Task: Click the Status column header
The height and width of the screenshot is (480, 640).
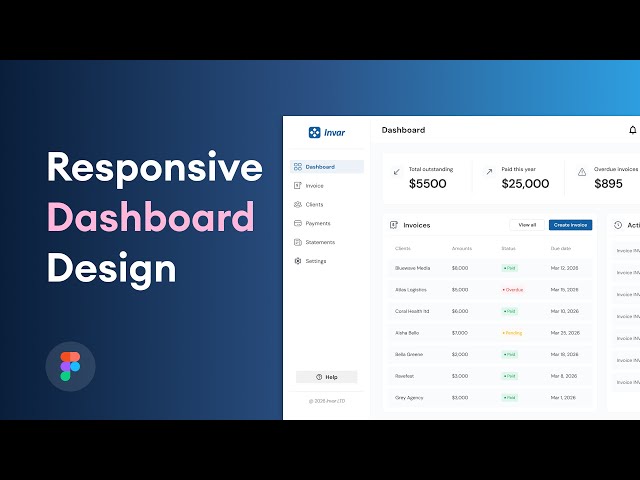Action: click(508, 248)
